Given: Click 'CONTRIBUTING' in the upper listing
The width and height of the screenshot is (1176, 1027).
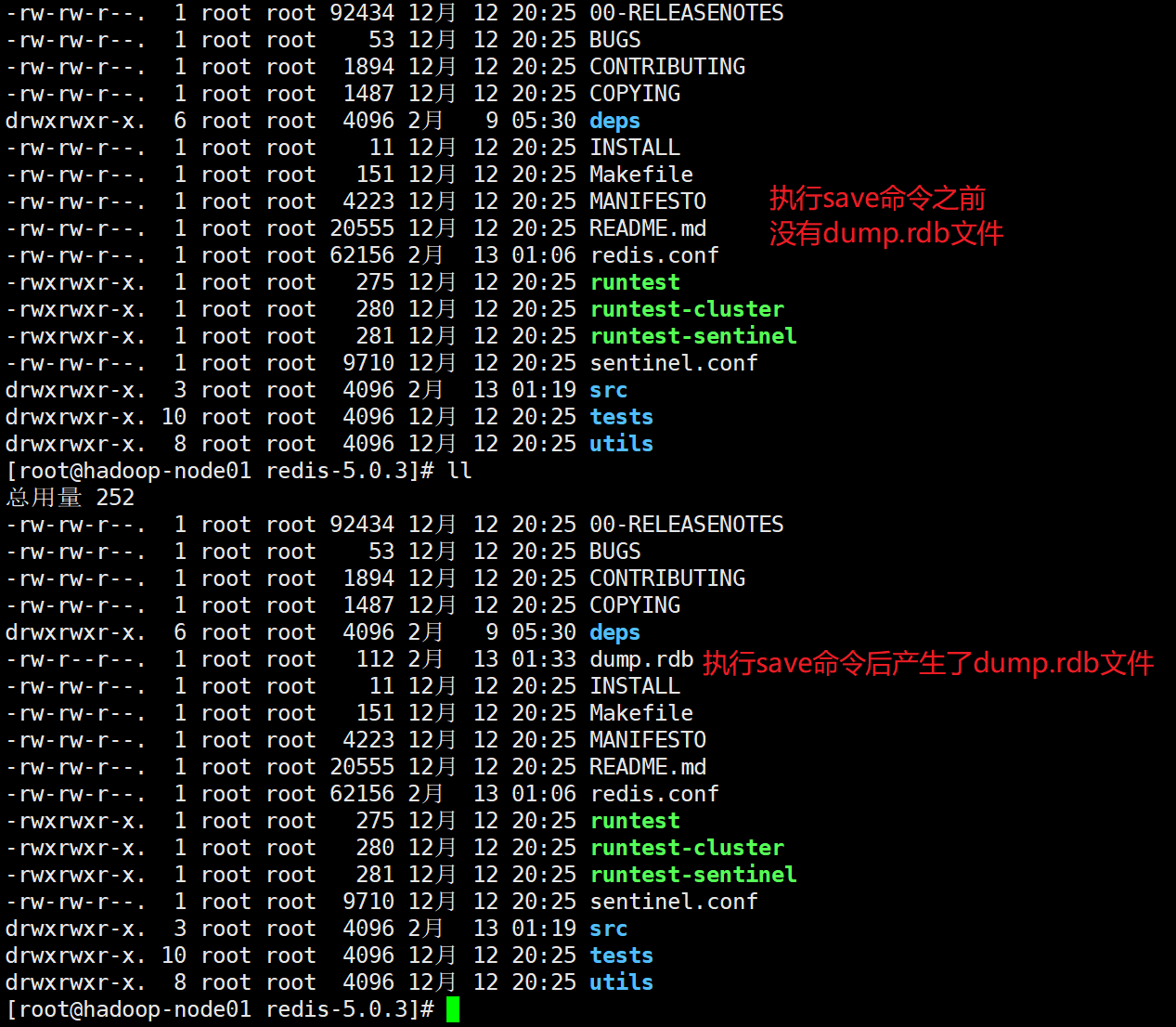Looking at the screenshot, I should pos(667,67).
